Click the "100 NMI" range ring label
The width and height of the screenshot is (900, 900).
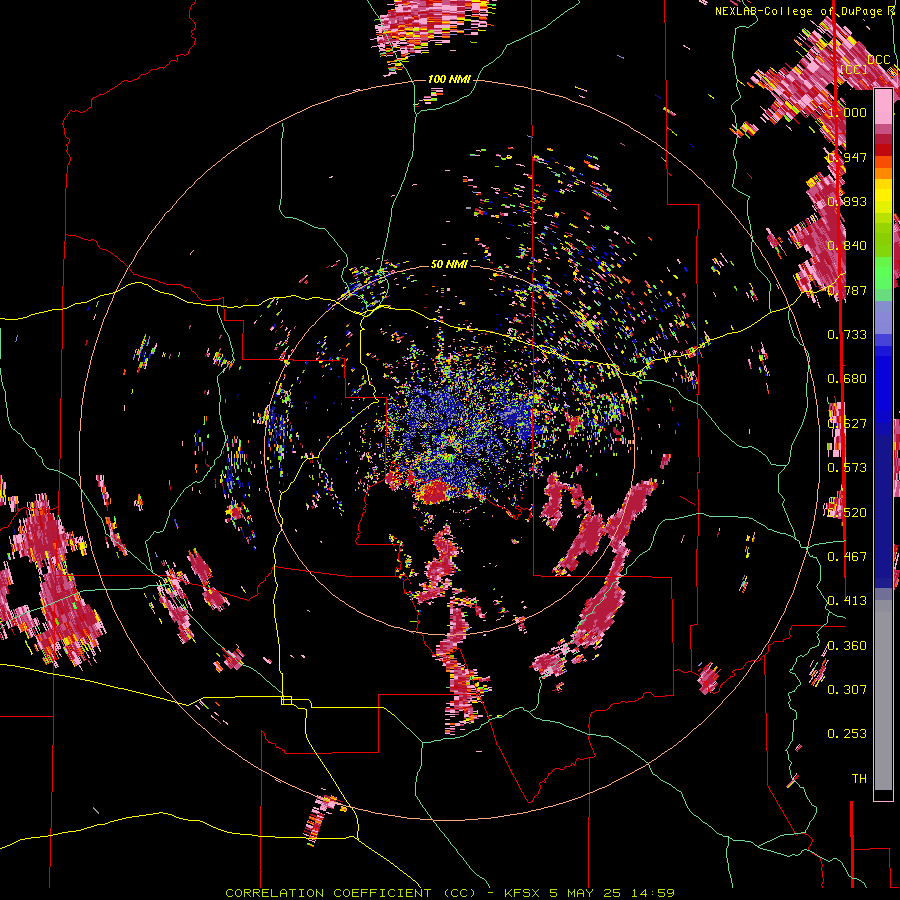[449, 79]
